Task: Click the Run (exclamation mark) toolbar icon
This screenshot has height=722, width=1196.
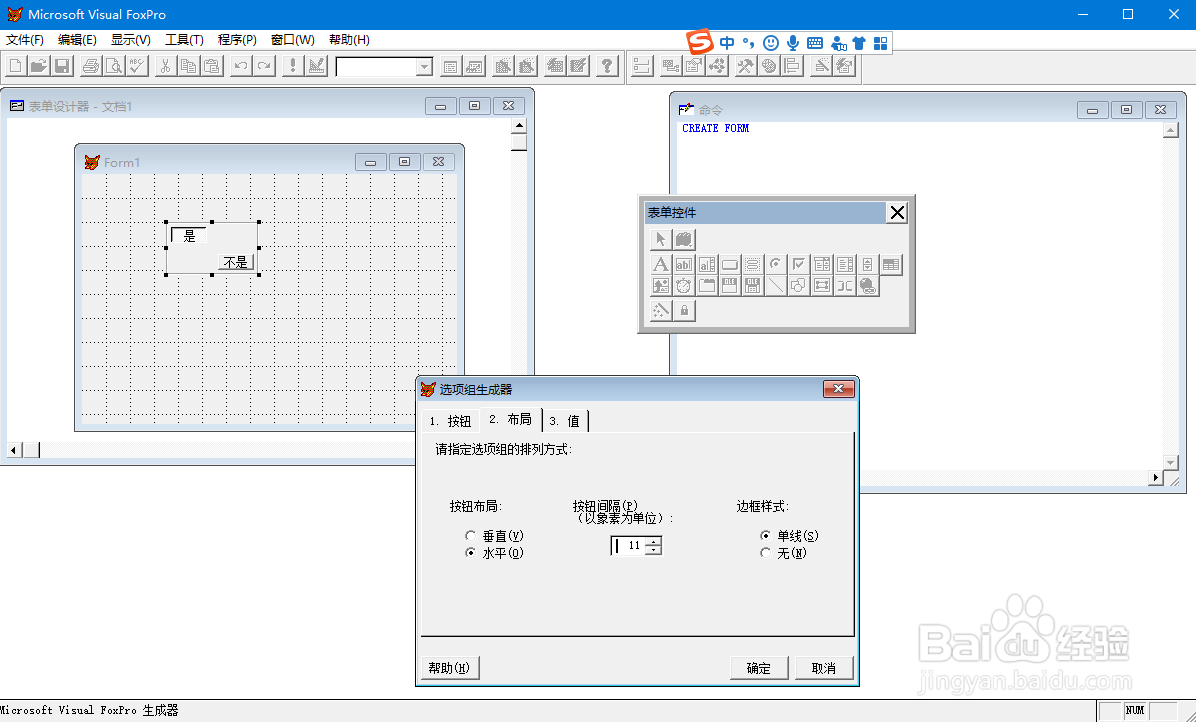Action: pos(293,66)
